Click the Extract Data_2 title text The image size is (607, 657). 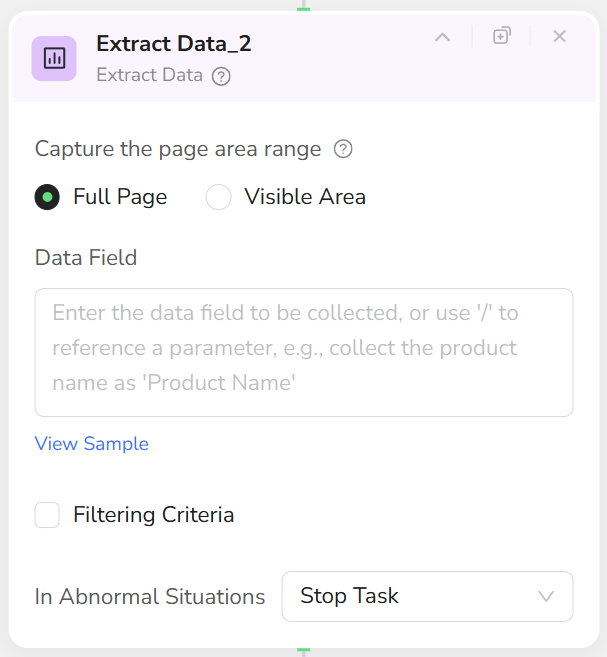point(173,43)
